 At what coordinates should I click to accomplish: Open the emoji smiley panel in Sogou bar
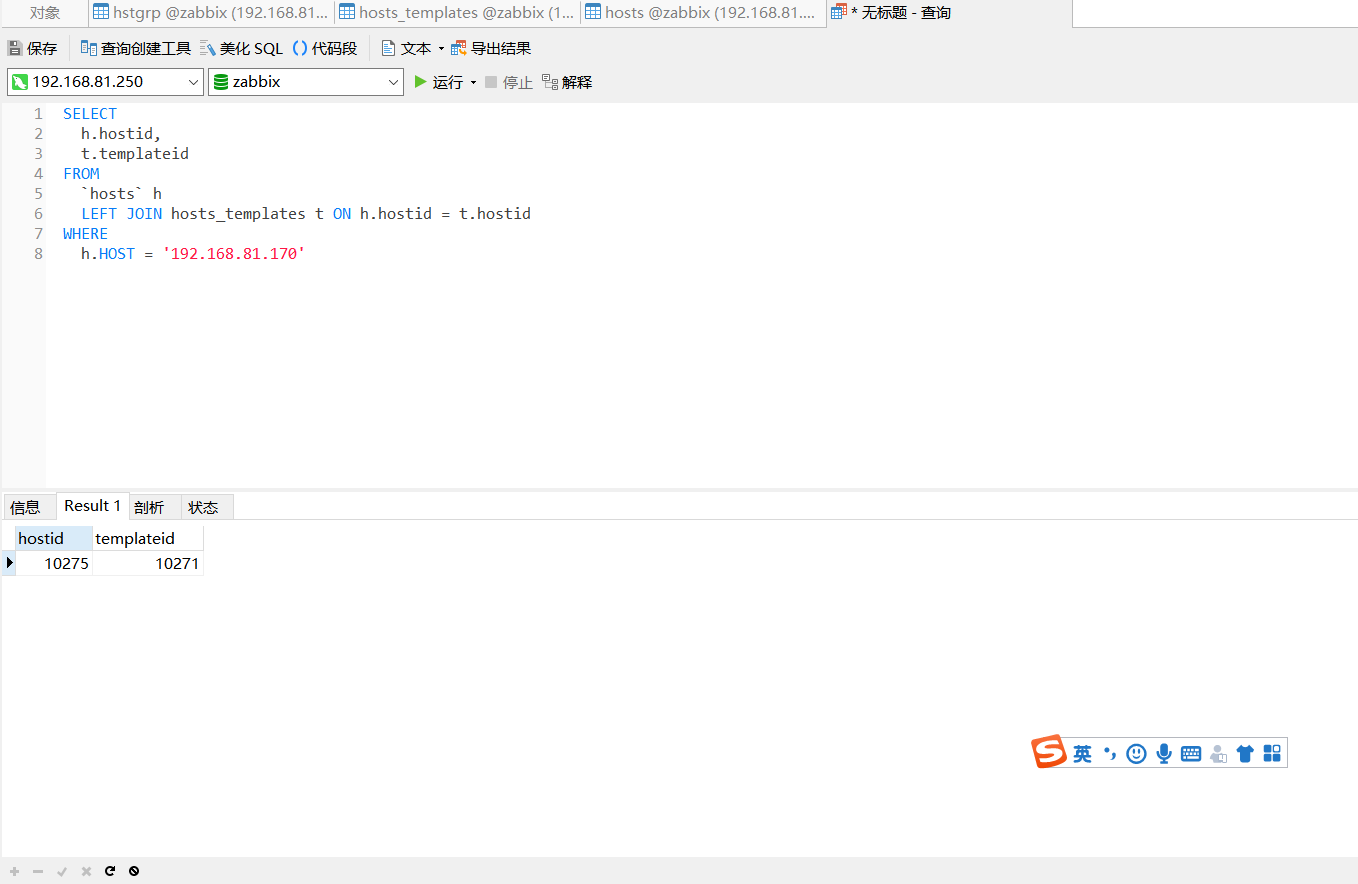1136,754
